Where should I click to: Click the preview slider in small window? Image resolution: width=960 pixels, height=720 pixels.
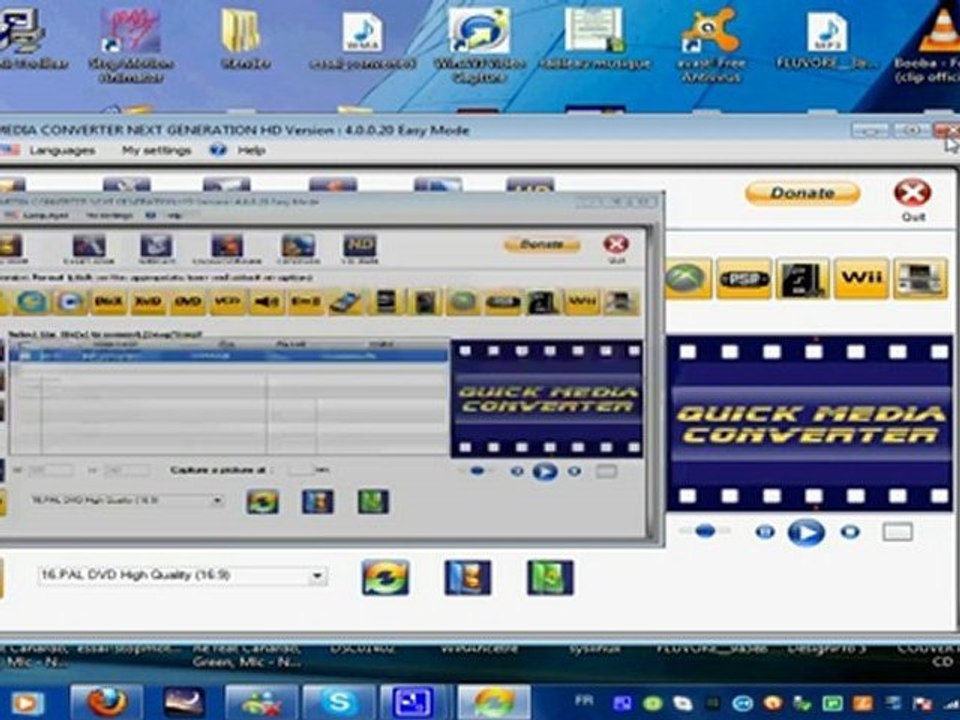point(477,471)
